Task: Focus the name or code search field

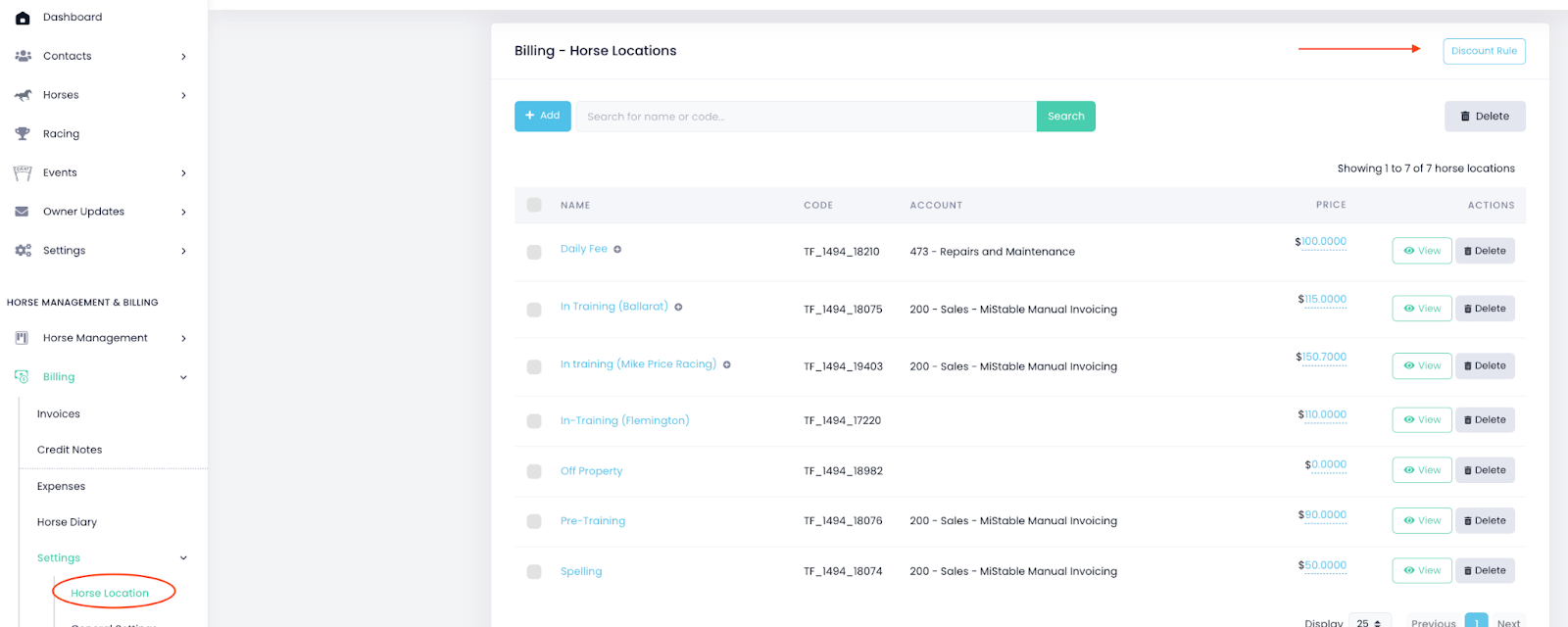Action: pos(806,117)
